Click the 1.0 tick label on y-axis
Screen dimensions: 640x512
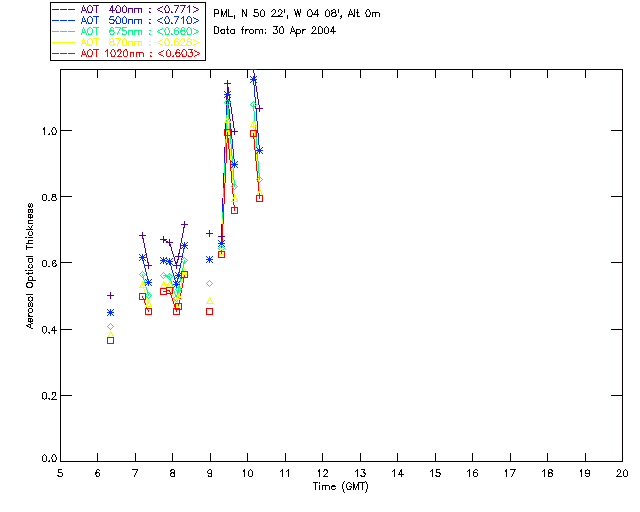click(x=49, y=131)
